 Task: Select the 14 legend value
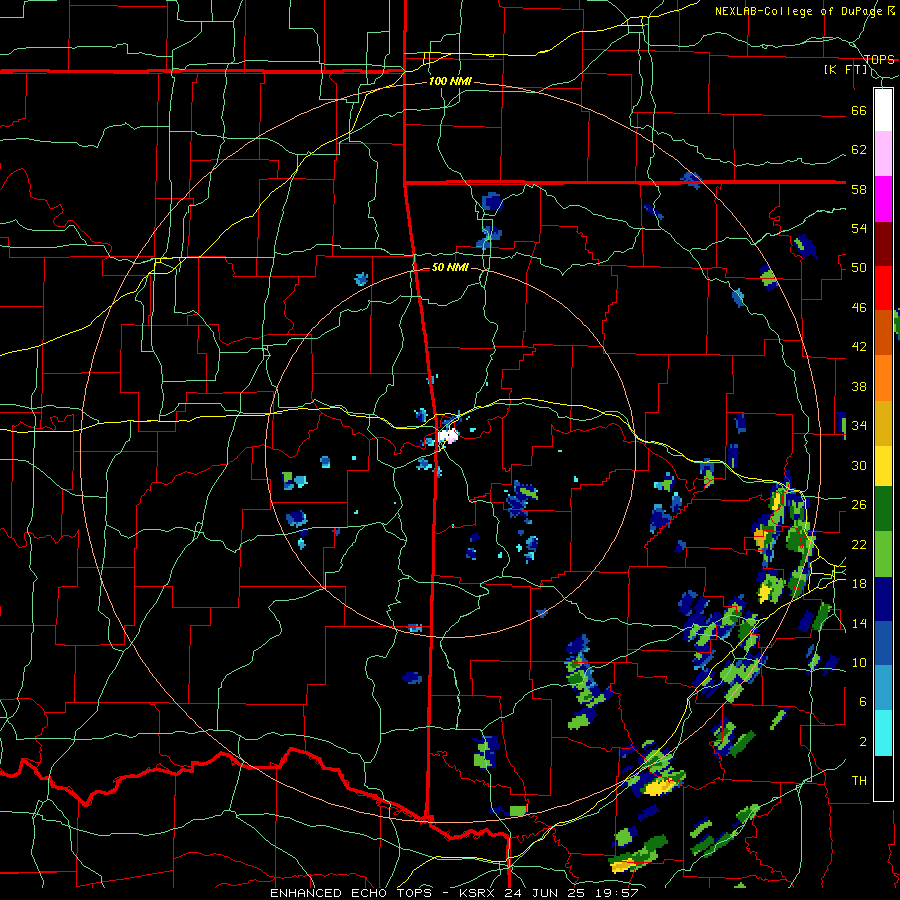pos(859,623)
